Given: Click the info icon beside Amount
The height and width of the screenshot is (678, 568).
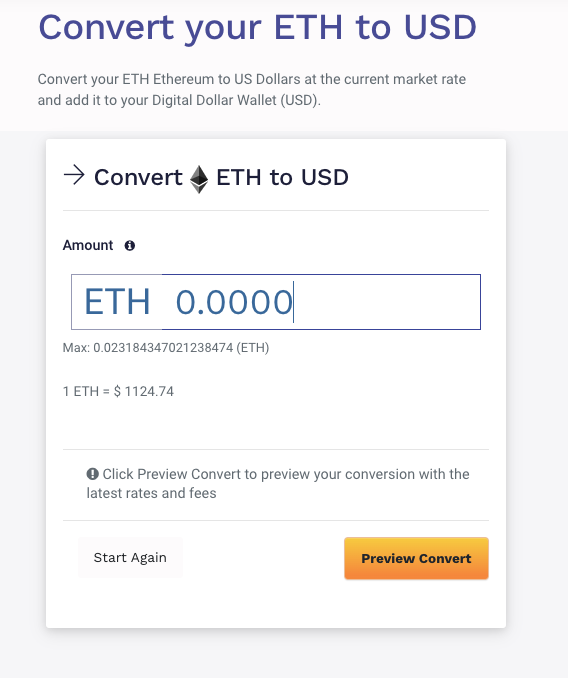Looking at the screenshot, I should [130, 246].
